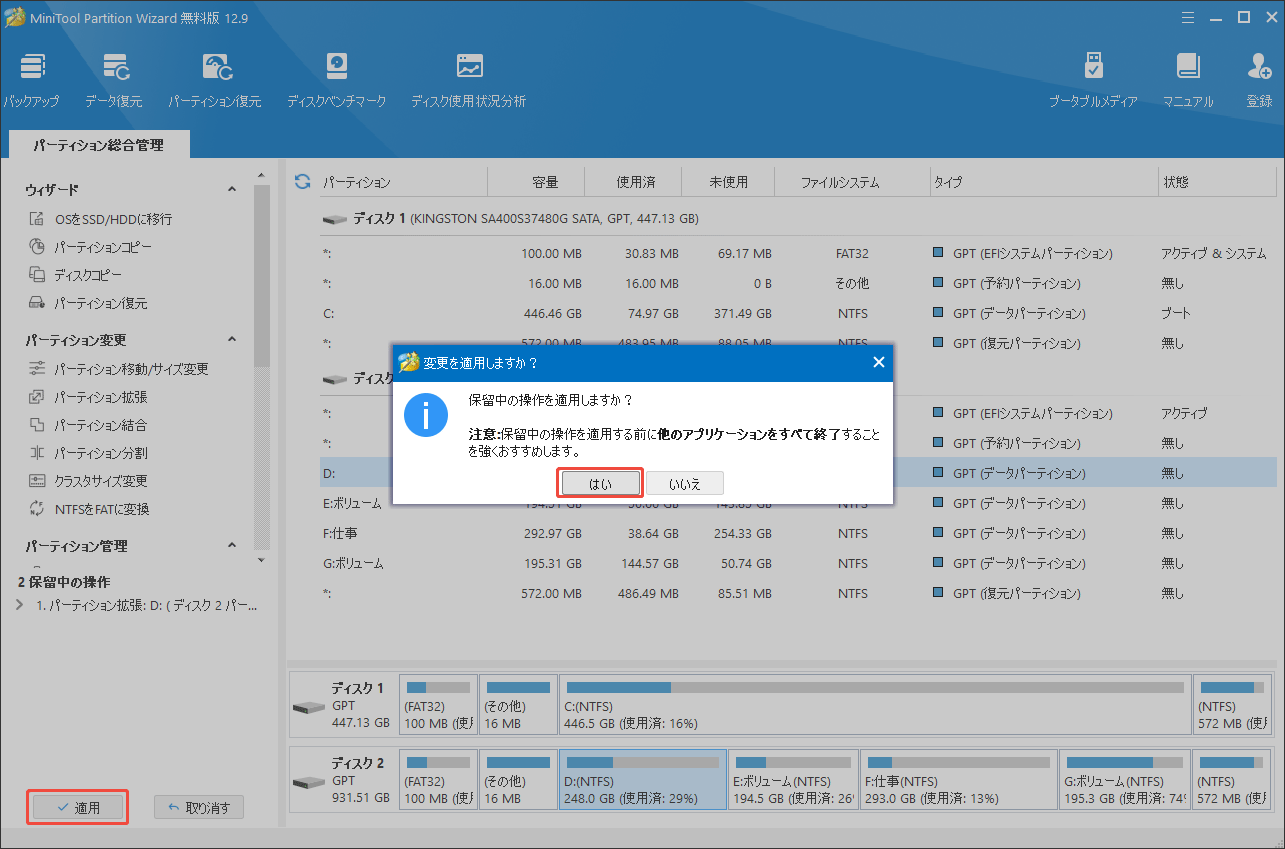This screenshot has width=1285, height=849.
Task: Click the hamburger menu icon in title bar
Action: coord(1187,17)
